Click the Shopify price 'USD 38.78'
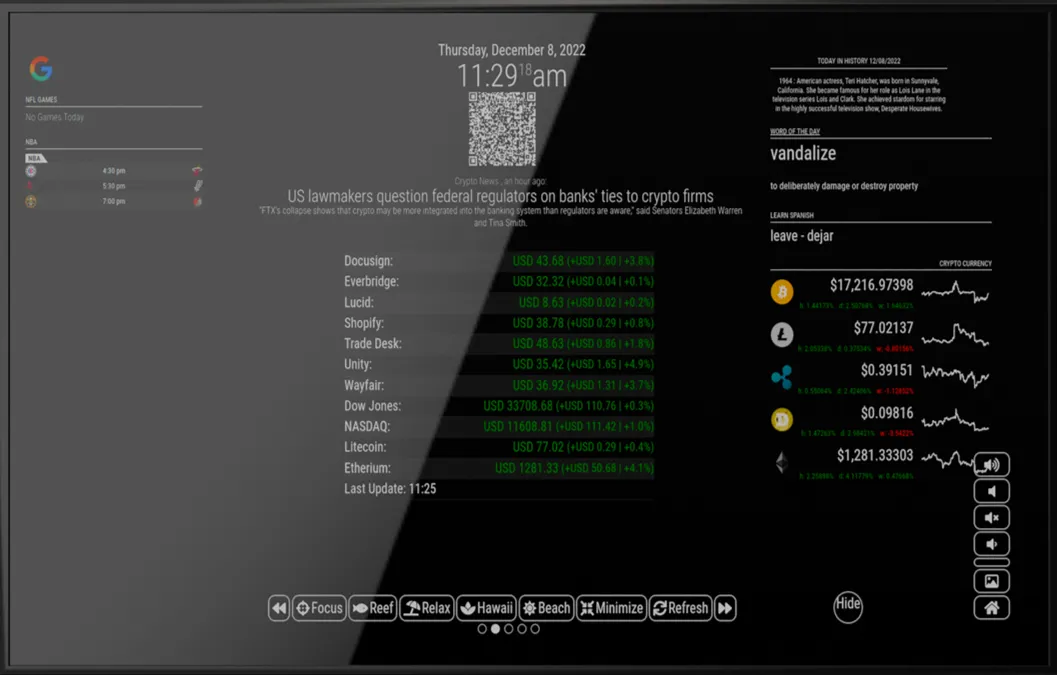1057x675 pixels. [538, 323]
